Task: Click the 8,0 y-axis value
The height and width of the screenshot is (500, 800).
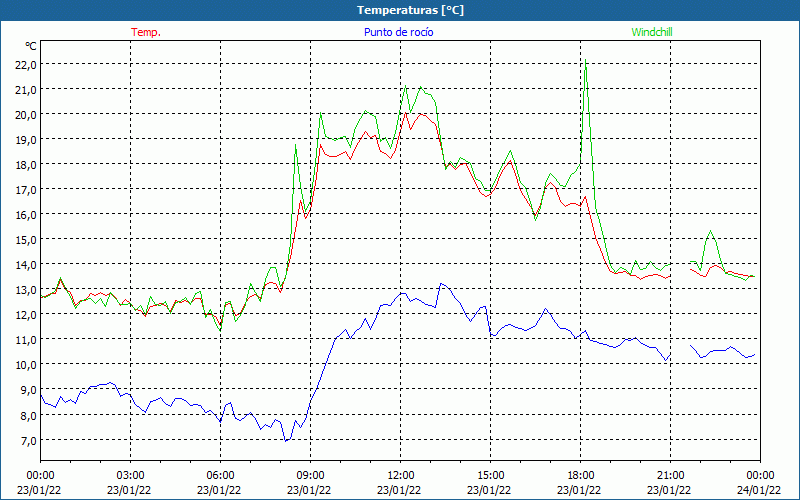Action: 29,415
